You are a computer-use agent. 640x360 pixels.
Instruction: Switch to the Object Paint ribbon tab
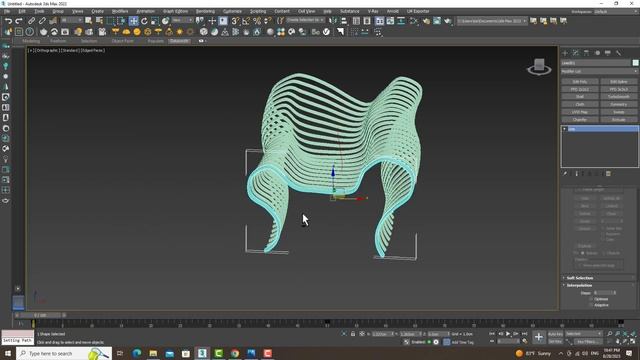click(122, 41)
